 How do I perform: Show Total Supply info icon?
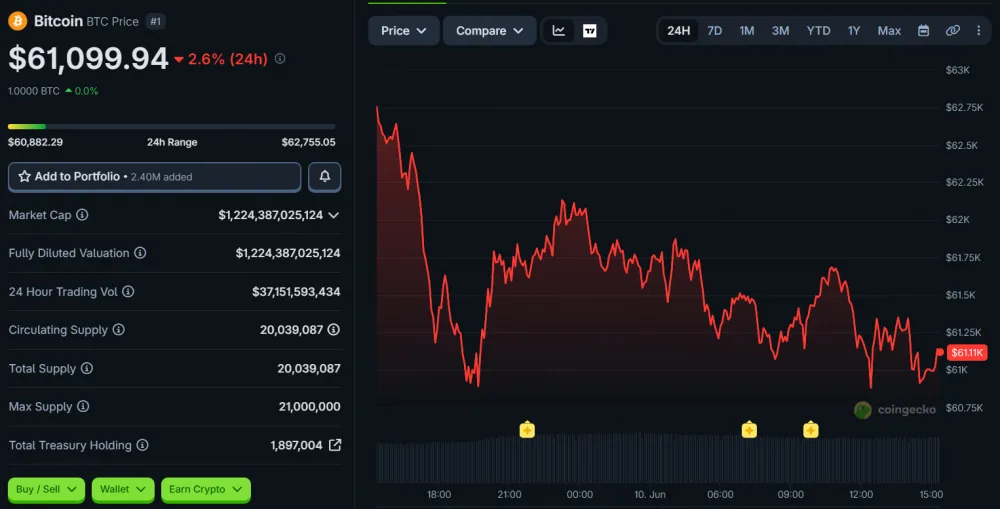pos(87,368)
